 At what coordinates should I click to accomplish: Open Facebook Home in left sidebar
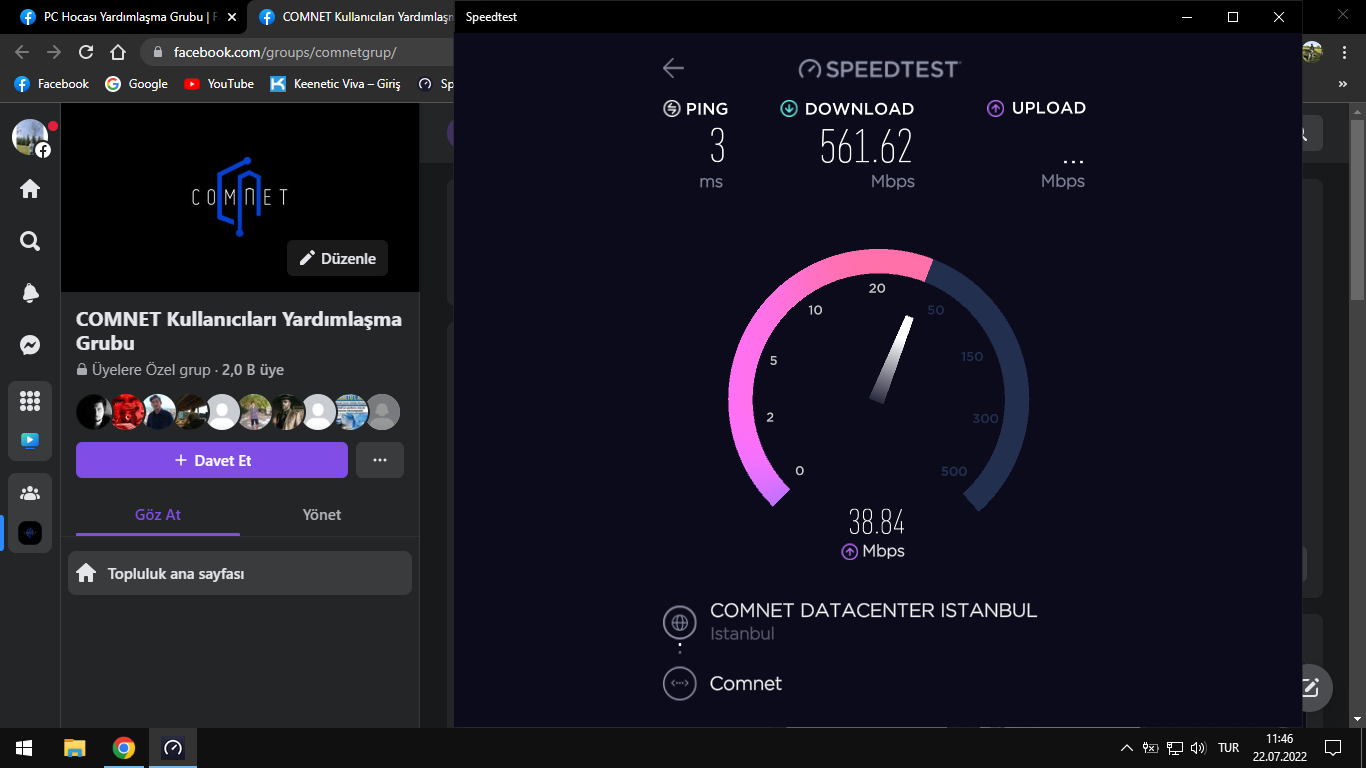pos(30,189)
